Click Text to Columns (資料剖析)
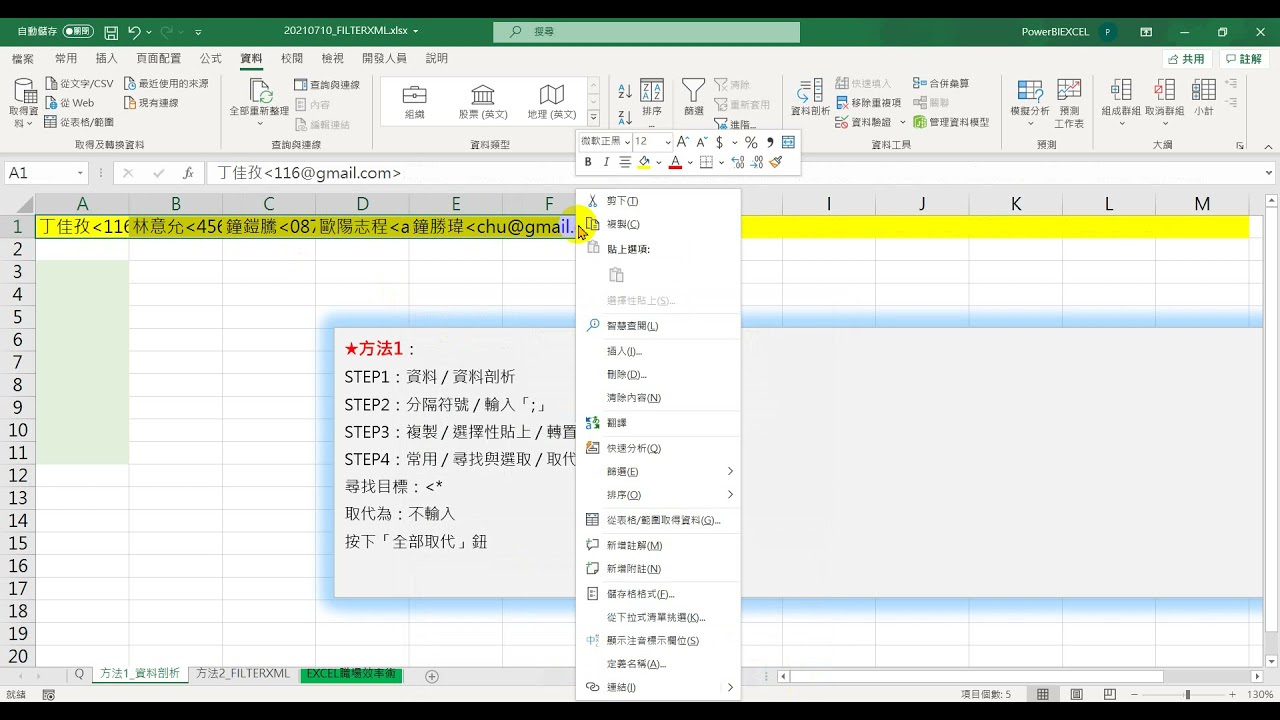 810,98
